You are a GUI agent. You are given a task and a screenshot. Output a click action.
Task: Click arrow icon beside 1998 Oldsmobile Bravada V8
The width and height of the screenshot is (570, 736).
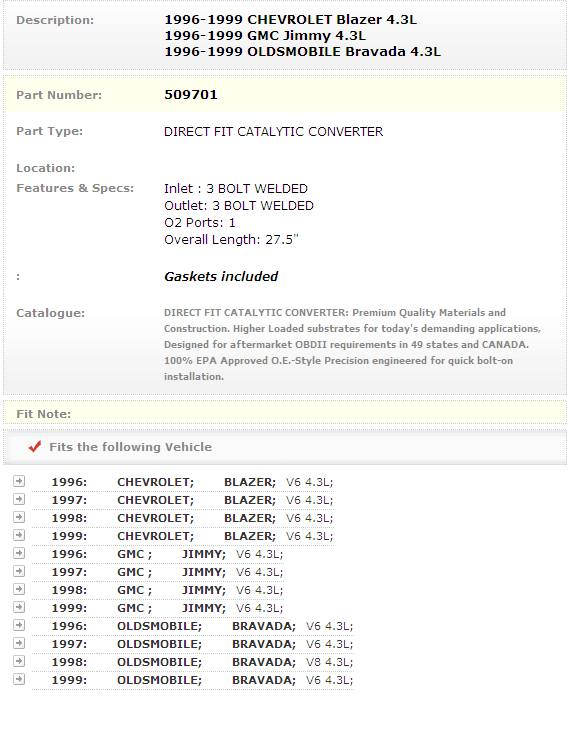(19, 661)
